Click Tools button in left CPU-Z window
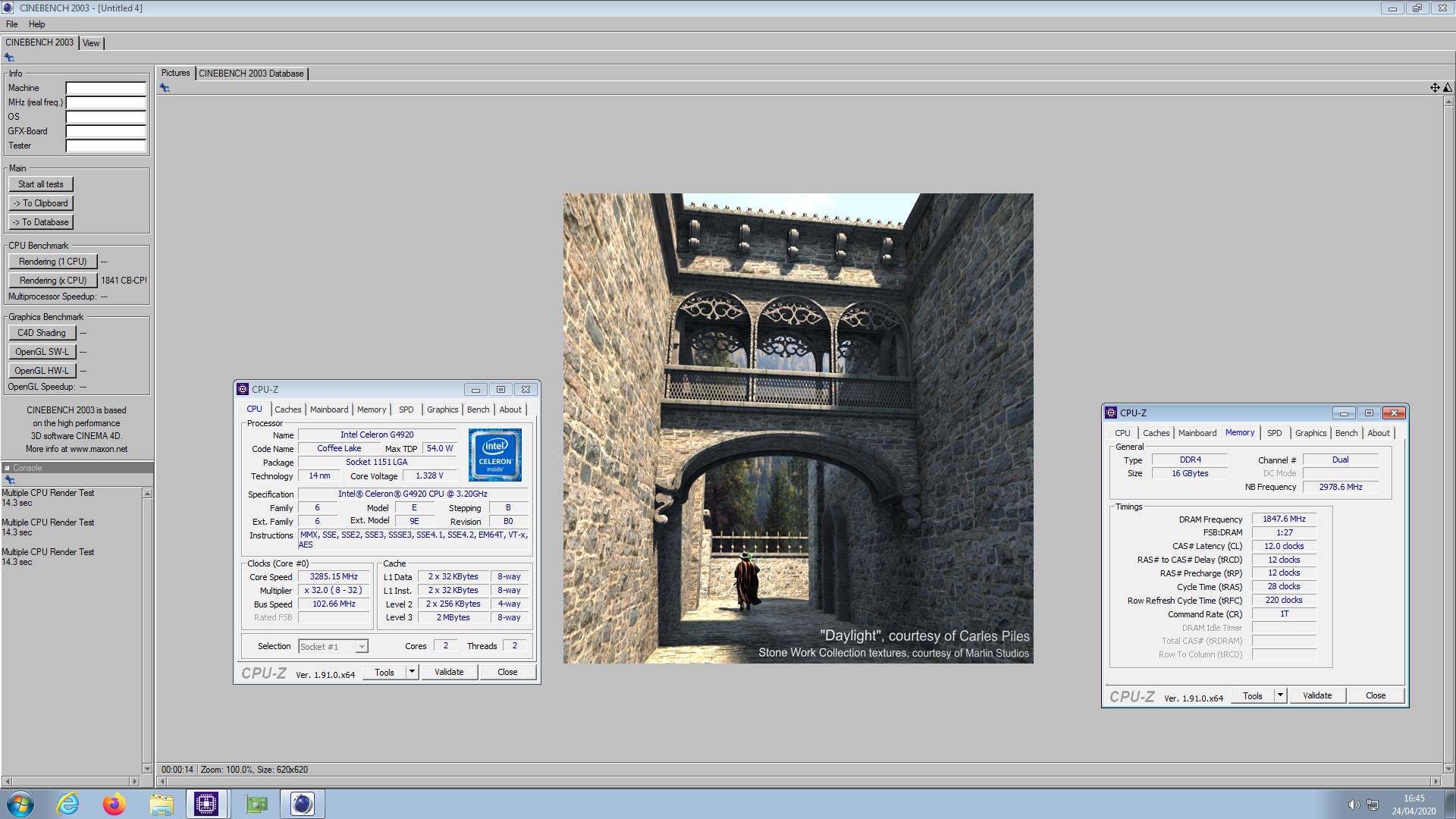The width and height of the screenshot is (1456, 819). click(384, 673)
